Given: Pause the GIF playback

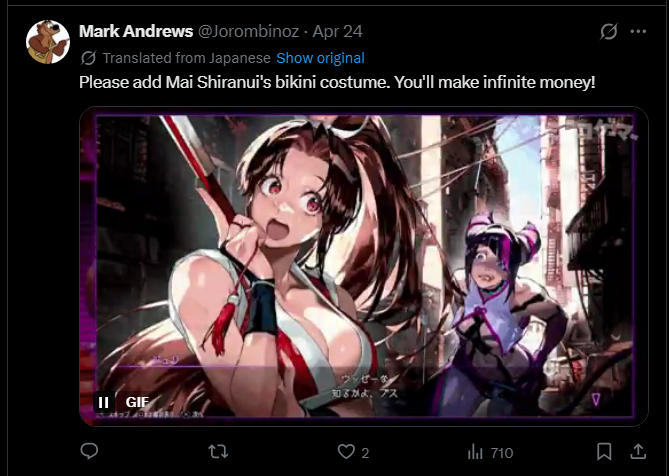Looking at the screenshot, I should point(103,402).
